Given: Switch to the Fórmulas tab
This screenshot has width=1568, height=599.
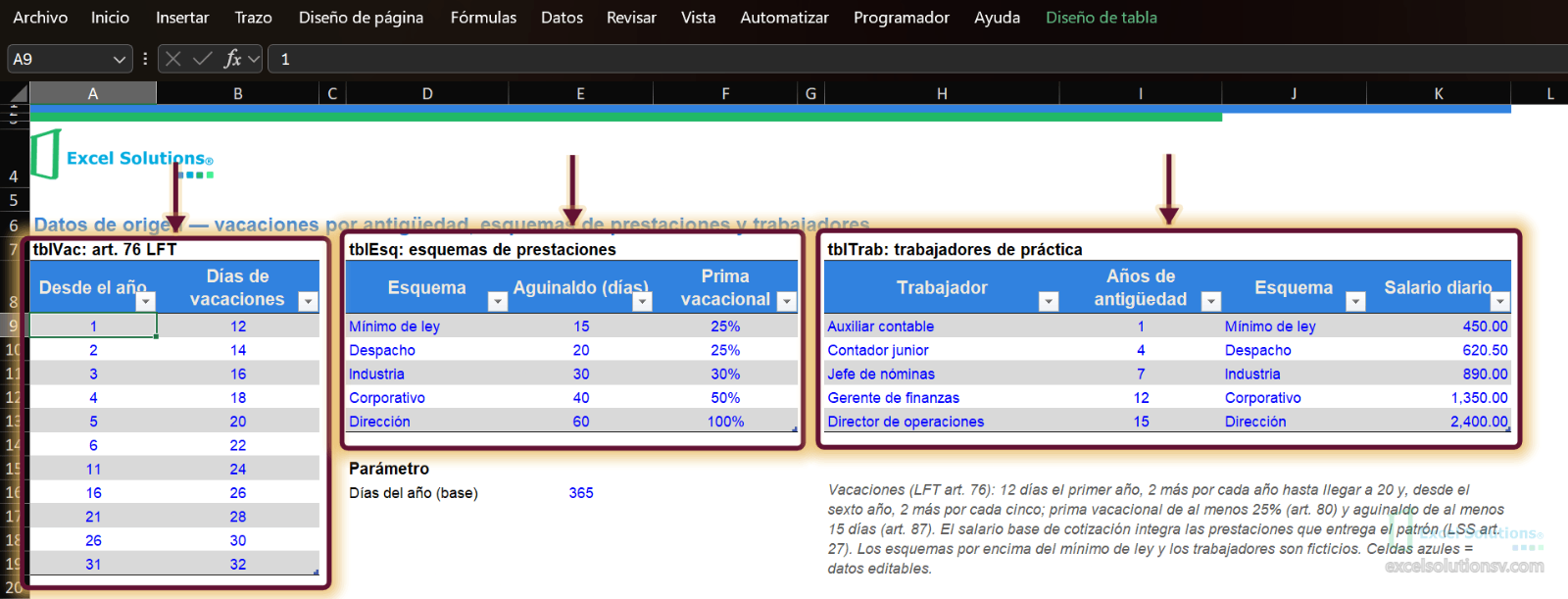Looking at the screenshot, I should point(483,18).
